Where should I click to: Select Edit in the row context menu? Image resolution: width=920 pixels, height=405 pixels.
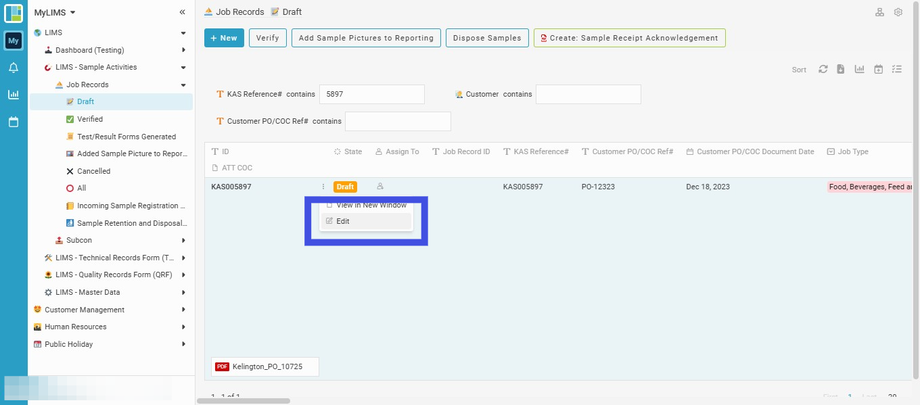366,221
